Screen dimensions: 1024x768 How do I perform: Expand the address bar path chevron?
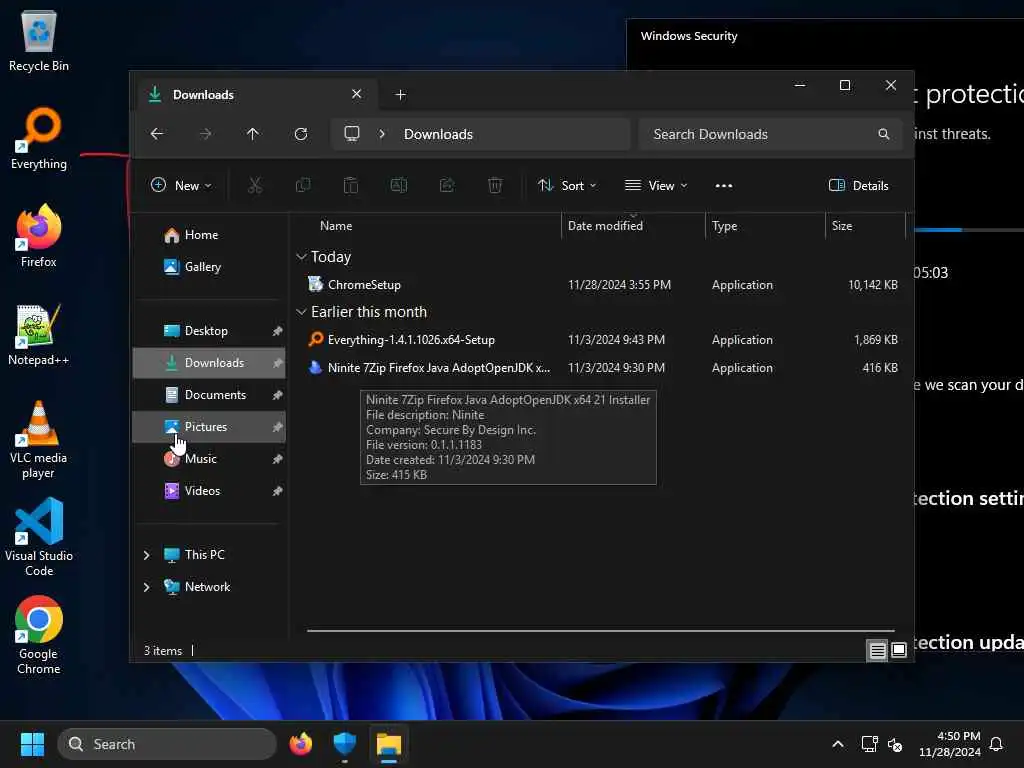(382, 134)
